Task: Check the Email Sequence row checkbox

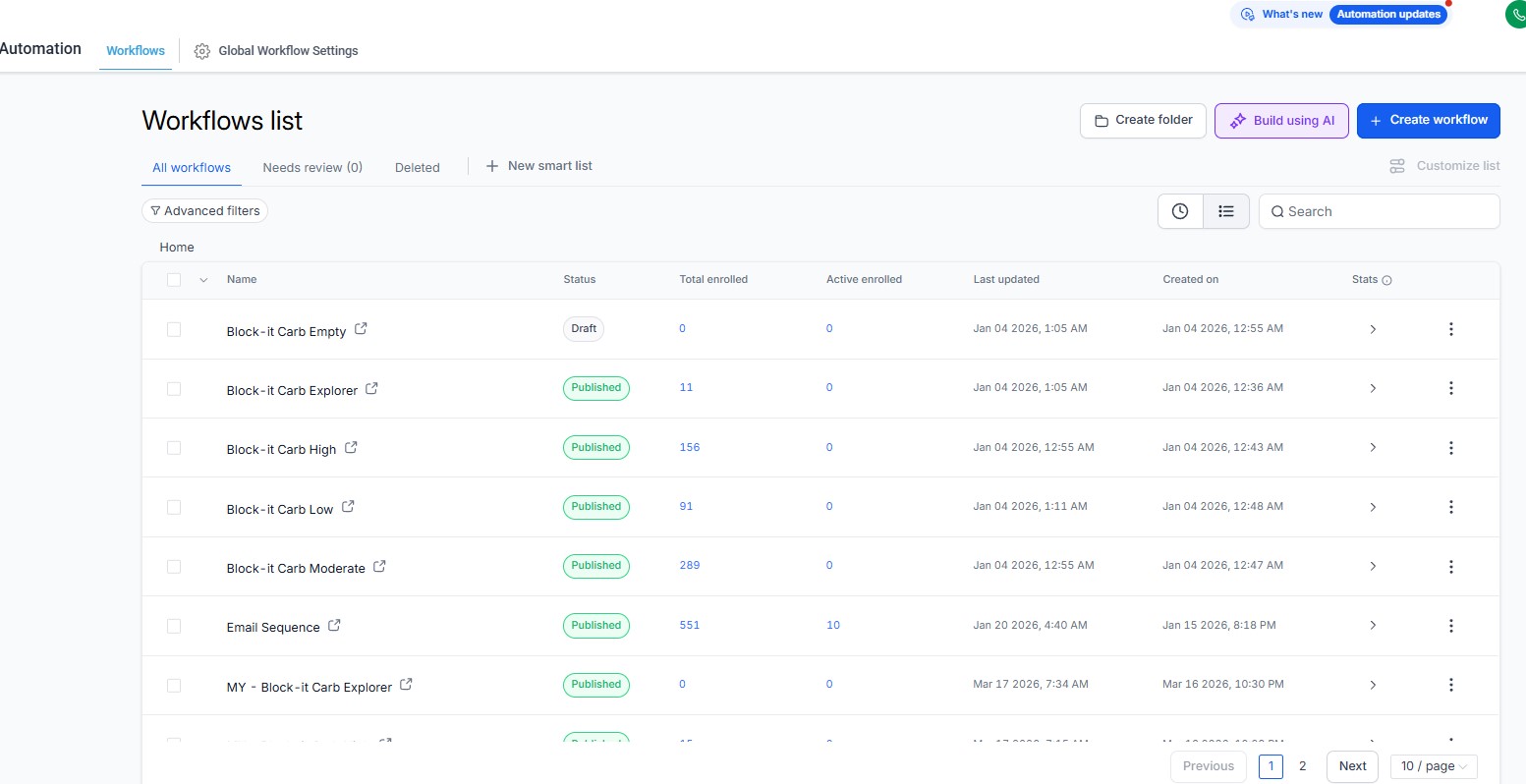Action: [174, 626]
